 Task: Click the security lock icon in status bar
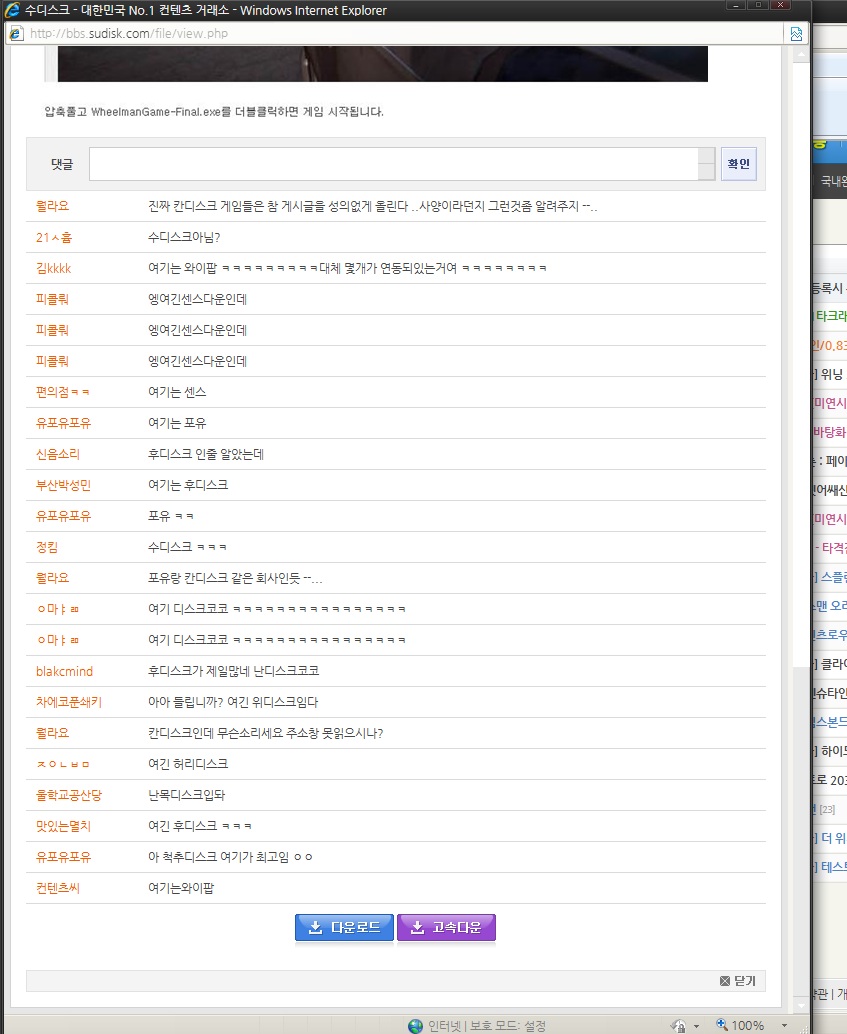(x=679, y=1025)
